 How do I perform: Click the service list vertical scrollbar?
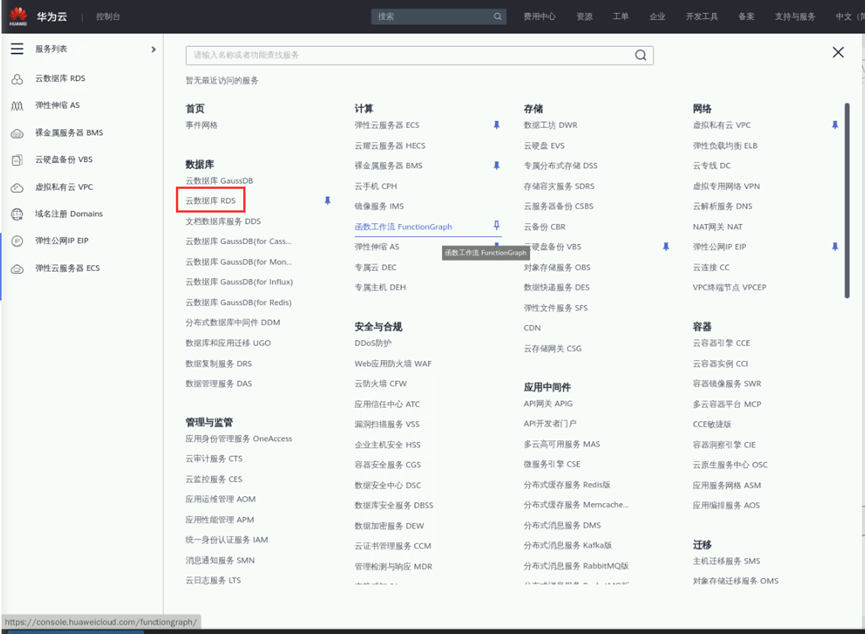tap(847, 201)
